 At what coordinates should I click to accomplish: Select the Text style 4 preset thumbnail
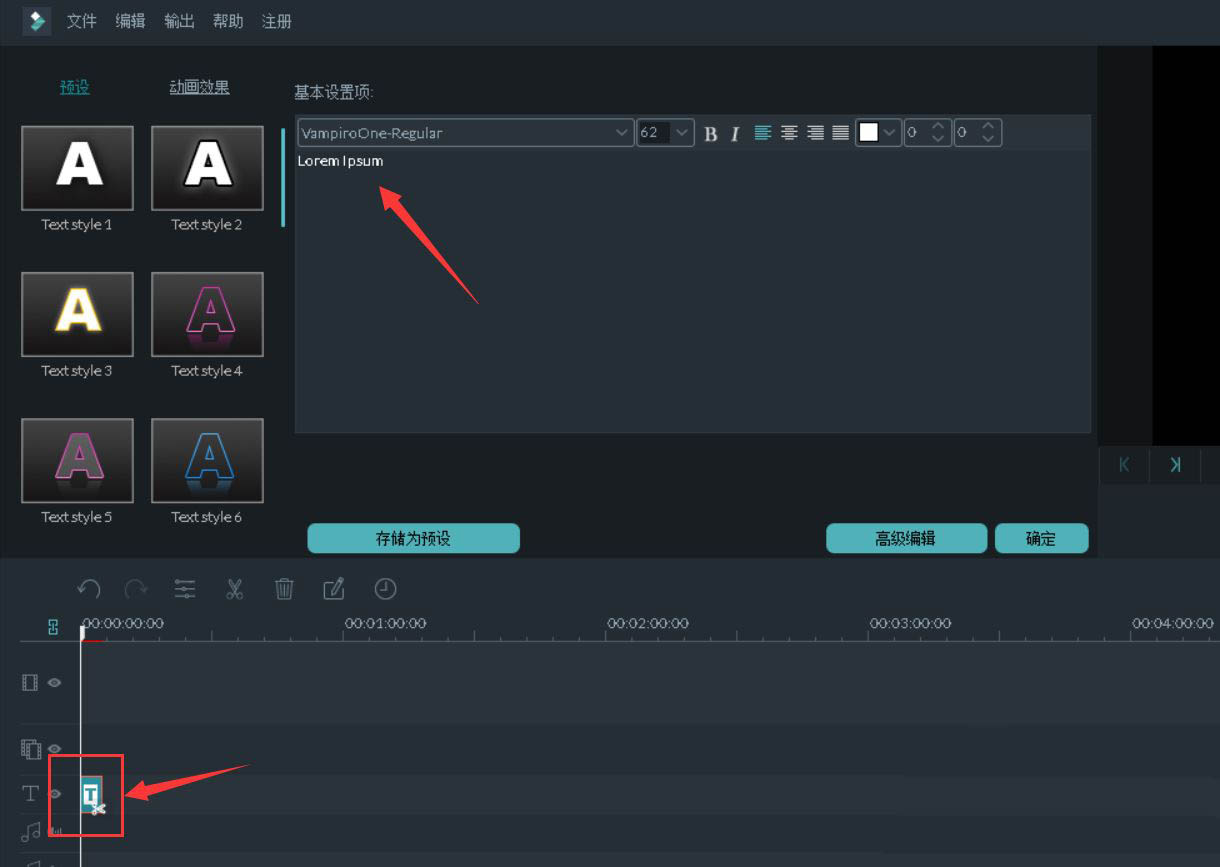207,314
